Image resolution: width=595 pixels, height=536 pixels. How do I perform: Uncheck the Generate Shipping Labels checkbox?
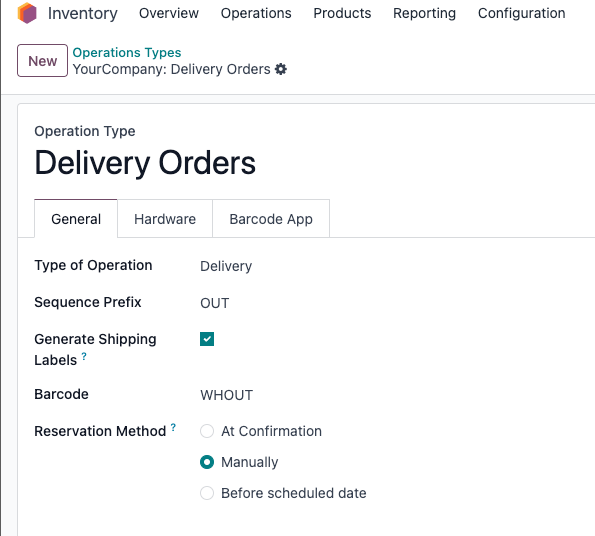point(207,339)
